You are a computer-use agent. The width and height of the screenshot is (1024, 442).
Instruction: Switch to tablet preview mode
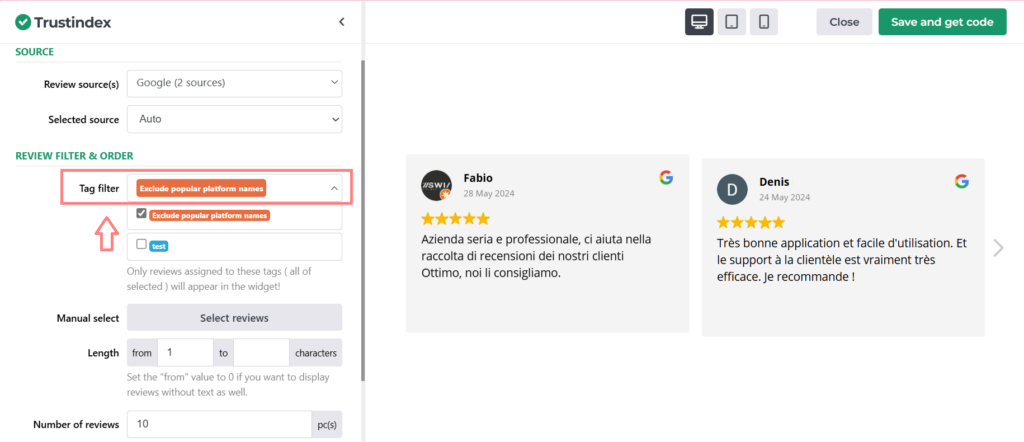pos(732,22)
